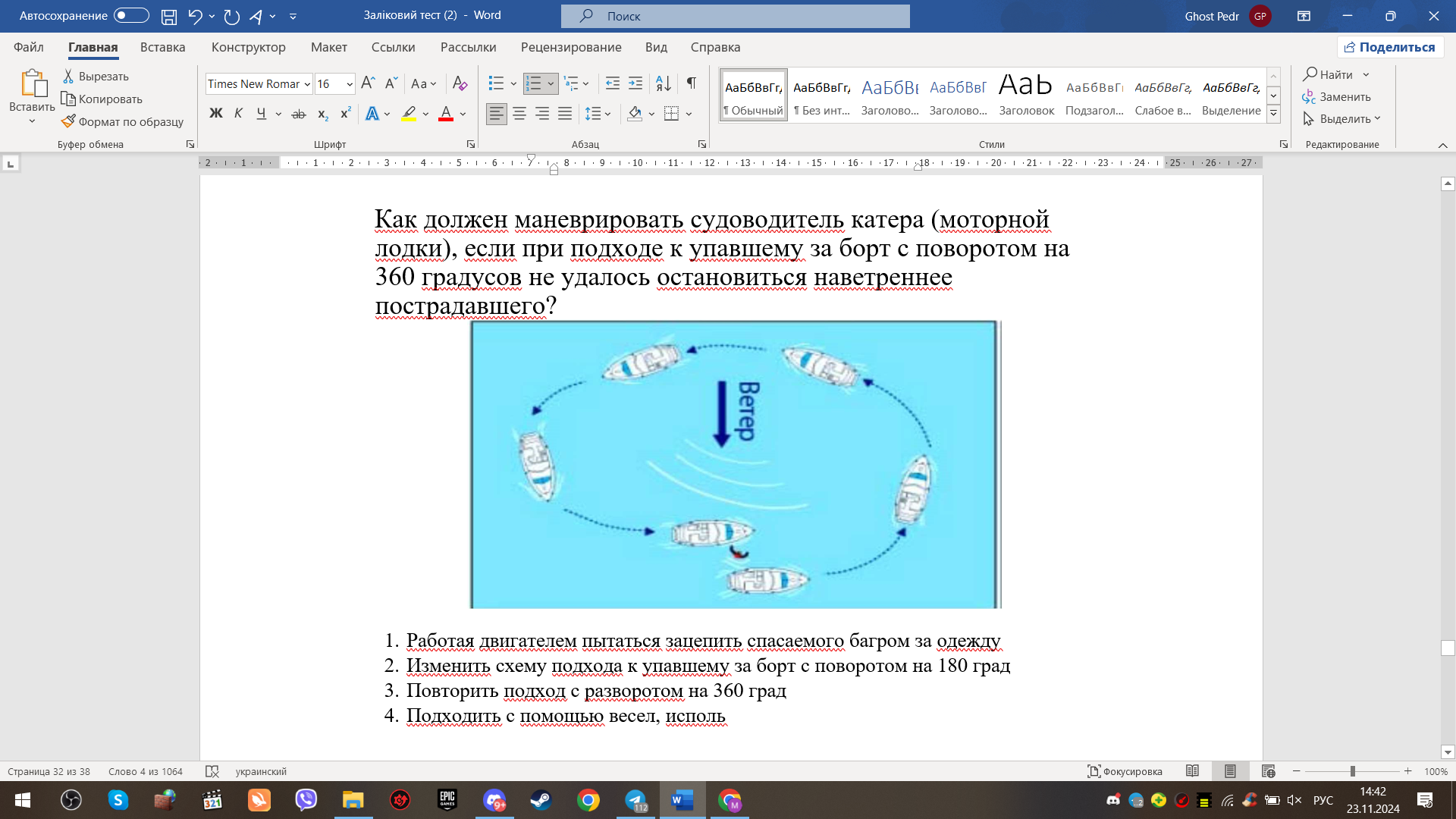Viewport: 1456px width, 819px height.
Task: Increase font size with the larger A icon
Action: pyautogui.click(x=368, y=83)
